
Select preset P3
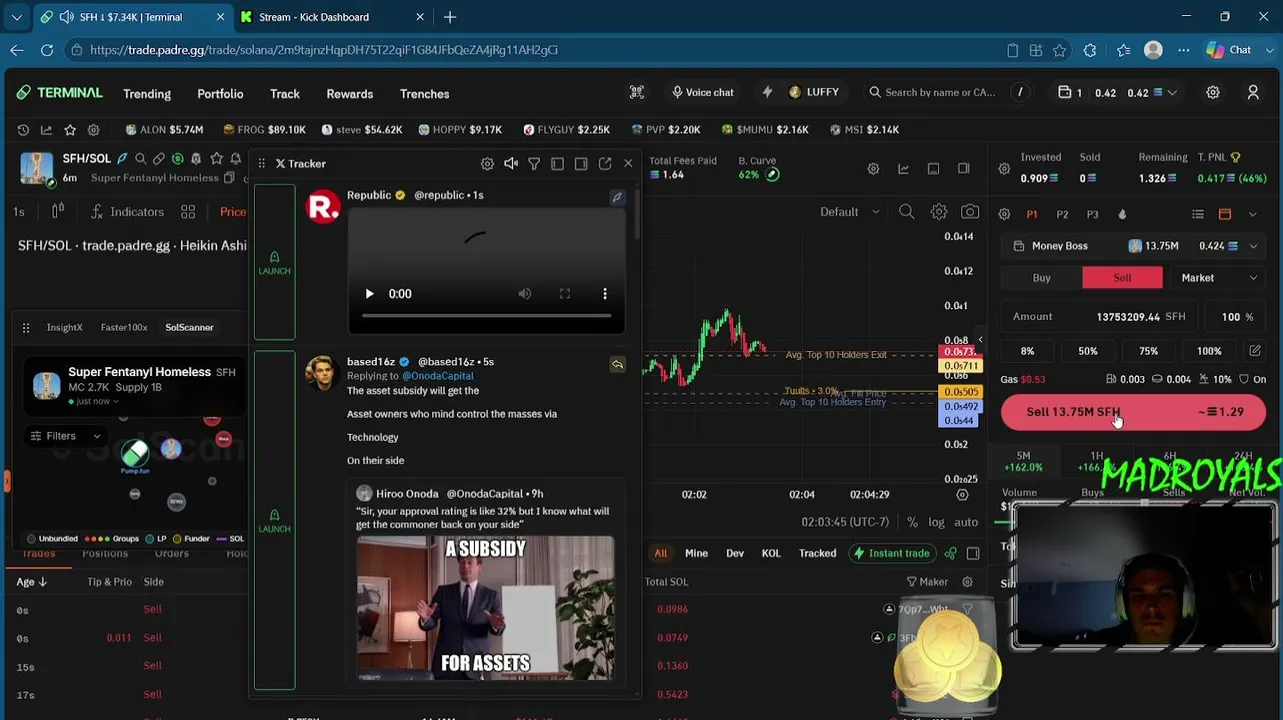tap(1092, 214)
